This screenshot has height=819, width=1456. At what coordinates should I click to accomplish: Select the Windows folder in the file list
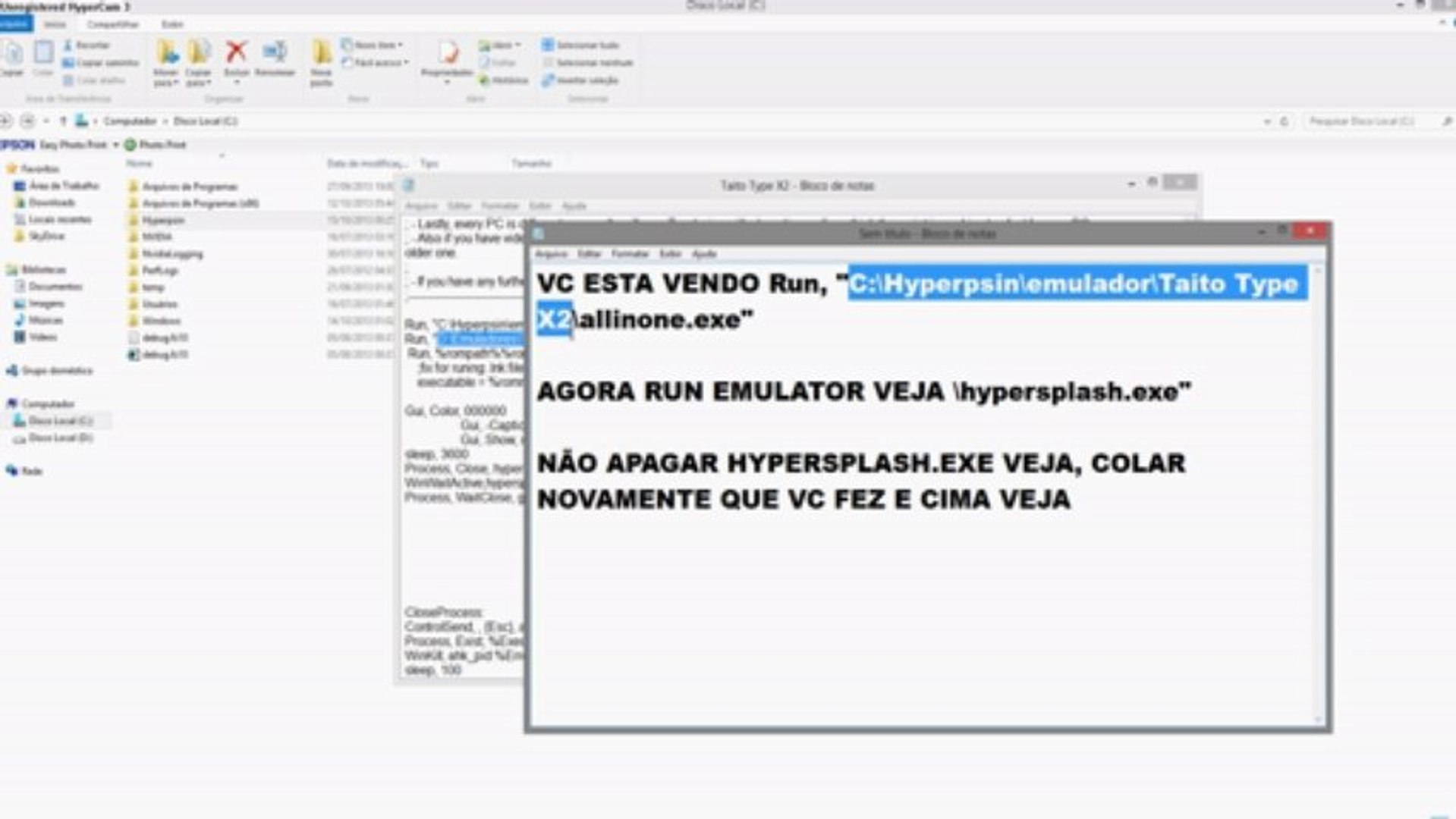(x=155, y=321)
